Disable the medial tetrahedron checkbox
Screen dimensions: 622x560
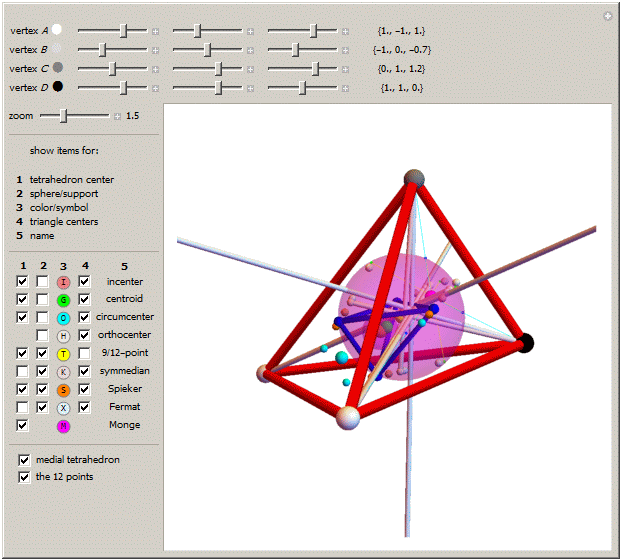[x=23, y=459]
